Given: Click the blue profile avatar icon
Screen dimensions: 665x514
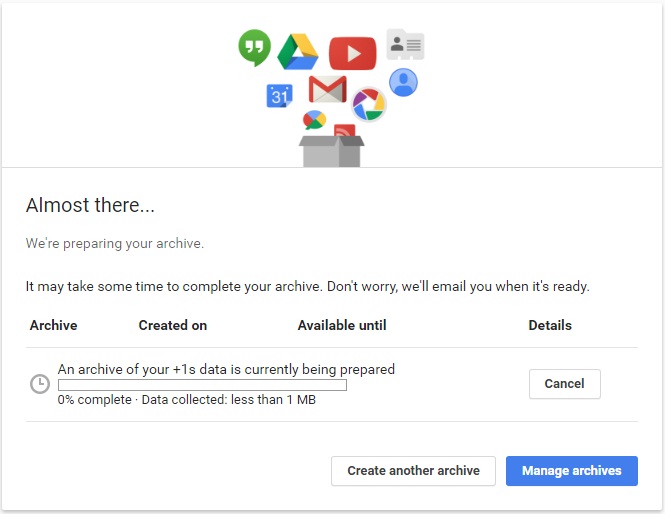Looking at the screenshot, I should [x=403, y=82].
